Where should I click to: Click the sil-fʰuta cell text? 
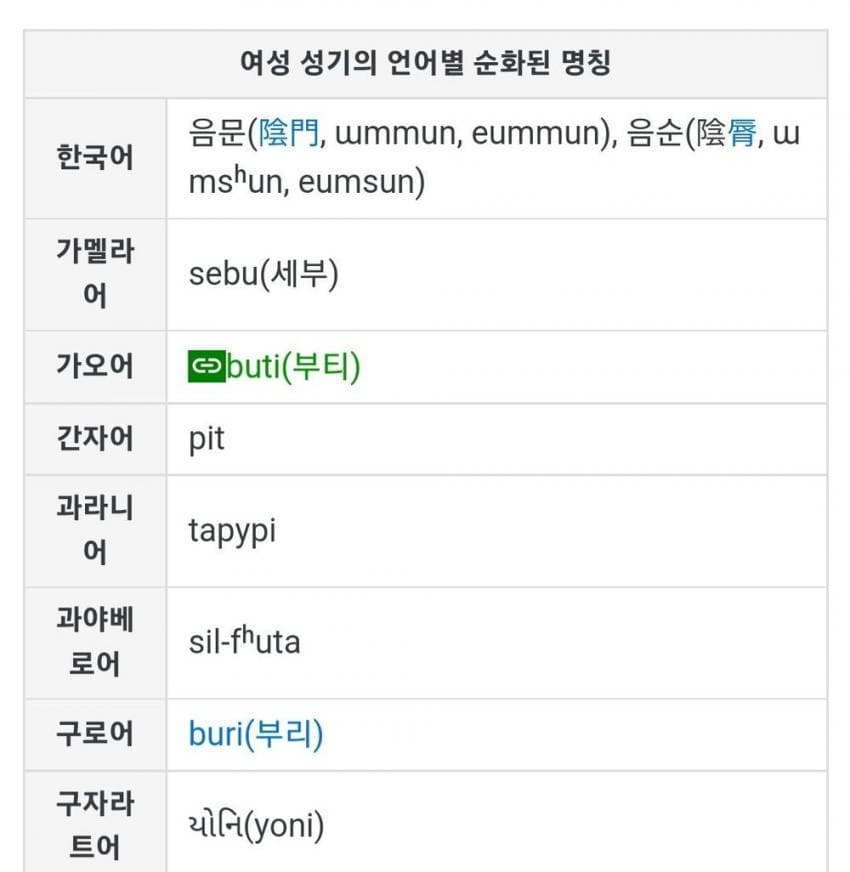[244, 642]
